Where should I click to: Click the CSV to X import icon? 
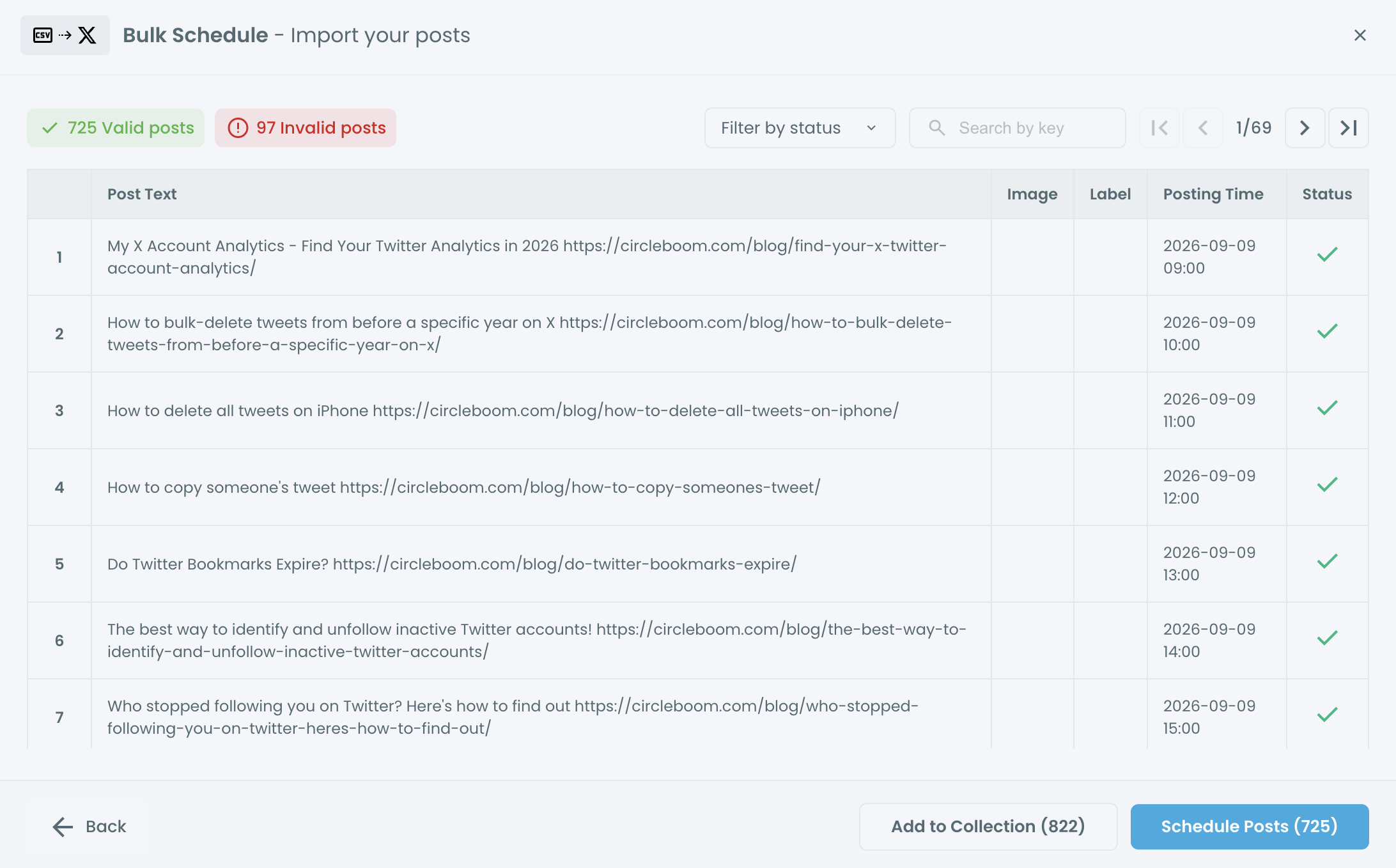click(65, 35)
